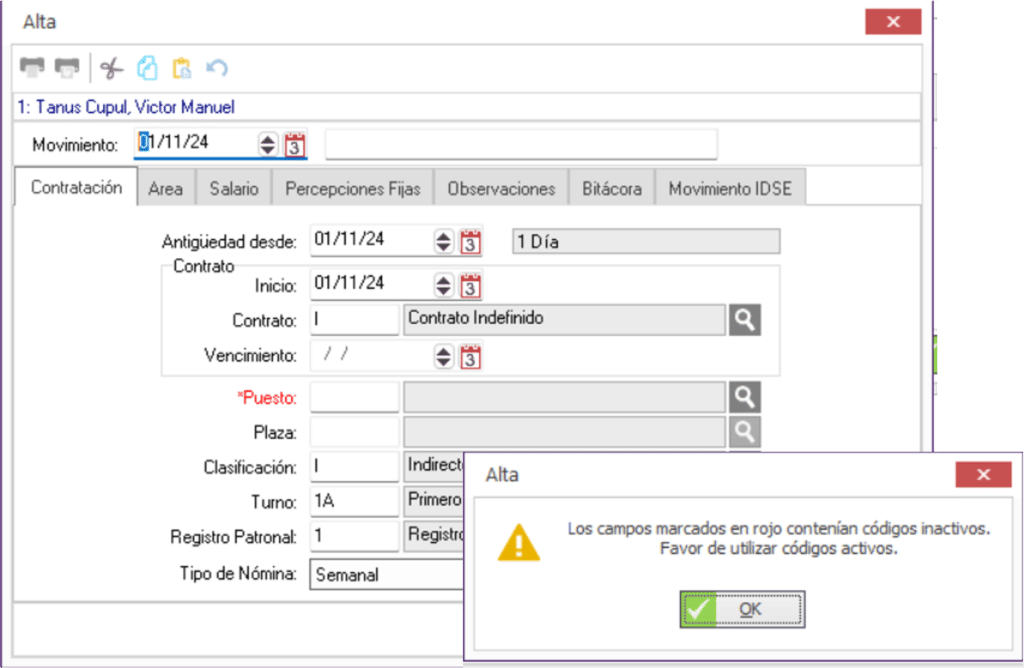Open calendar picker for Movimiento date
The height and width of the screenshot is (668, 1024).
tap(295, 144)
